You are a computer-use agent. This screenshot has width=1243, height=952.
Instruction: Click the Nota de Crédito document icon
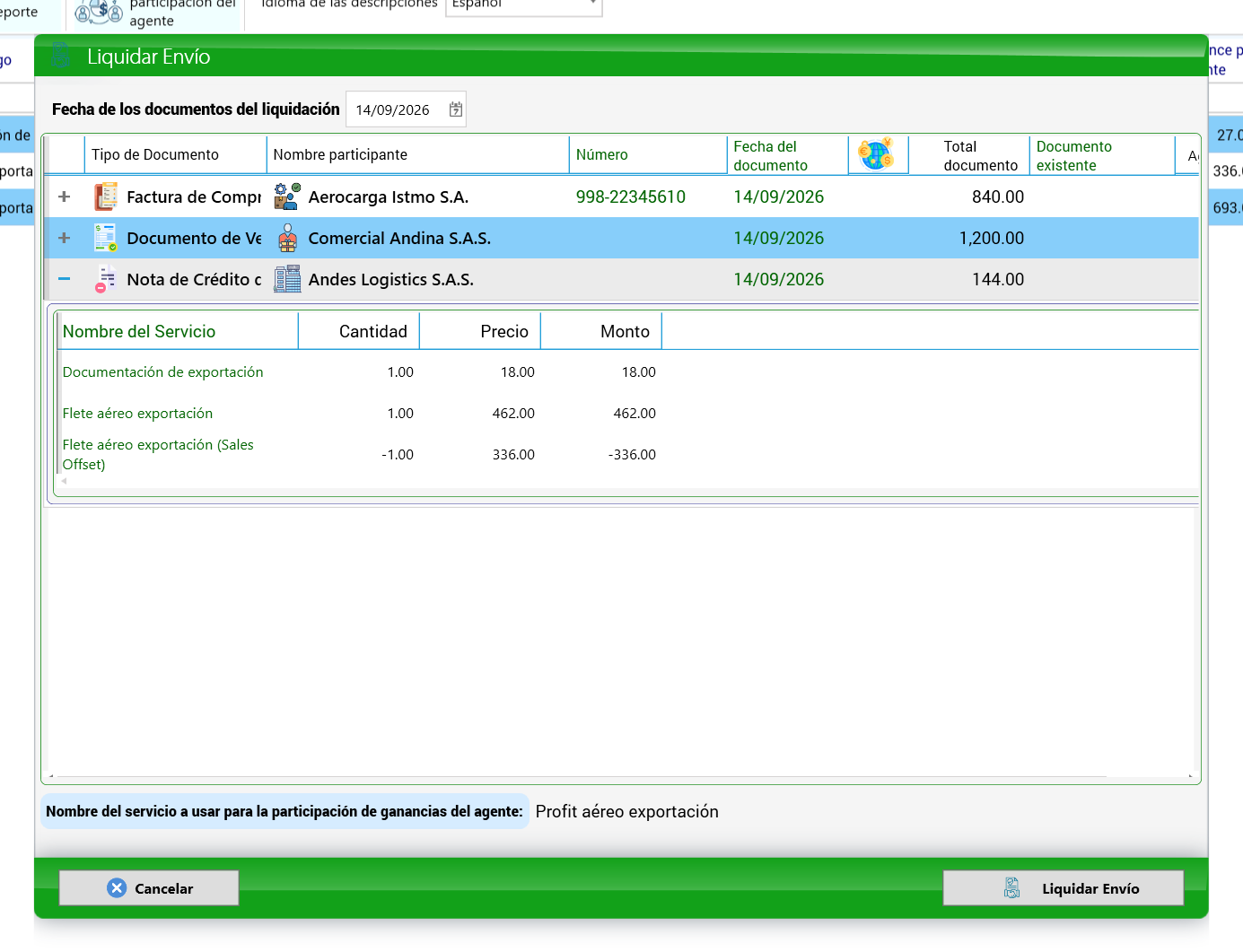pos(106,279)
